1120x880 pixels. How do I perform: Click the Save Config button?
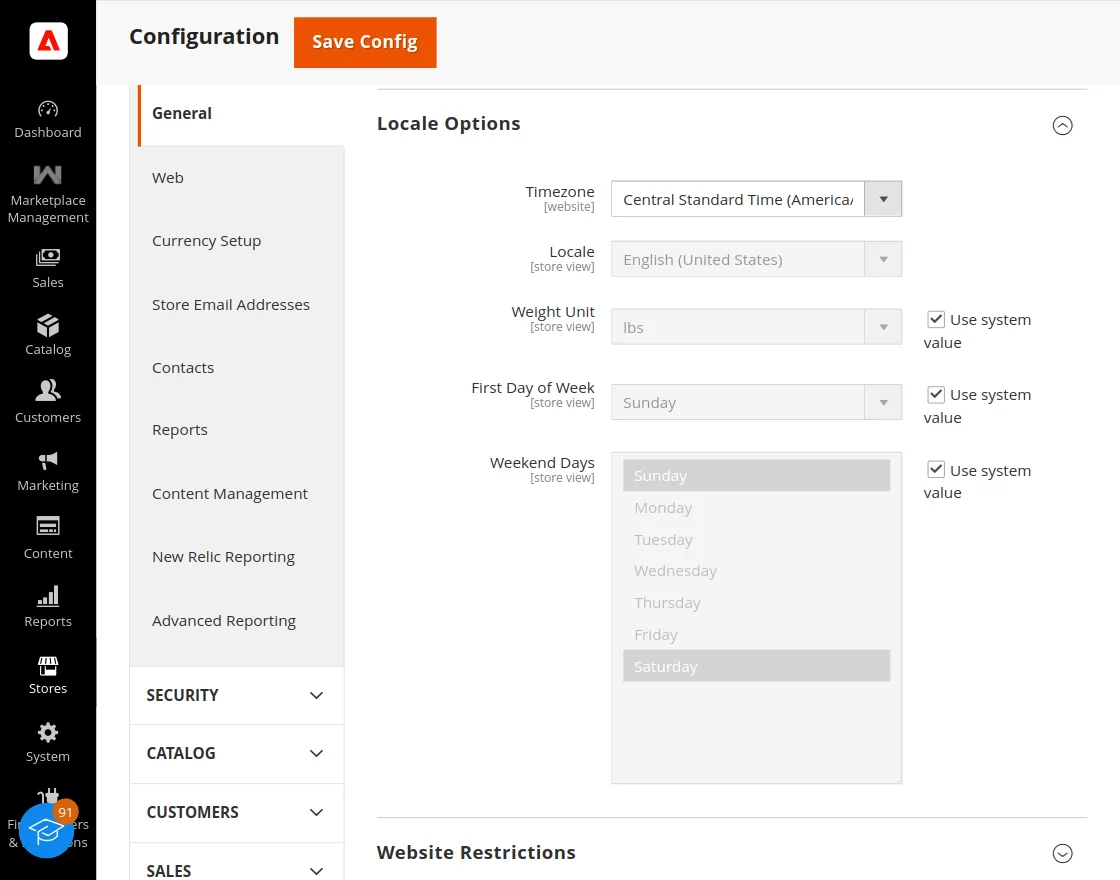pos(365,42)
